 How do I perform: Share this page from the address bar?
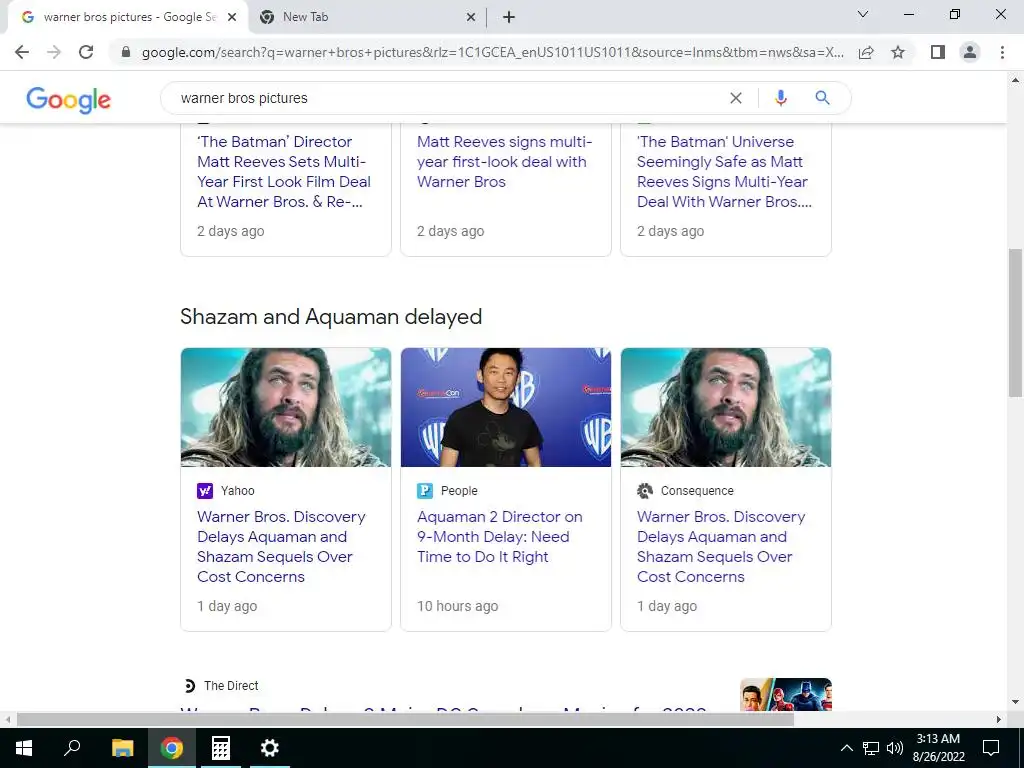866,52
